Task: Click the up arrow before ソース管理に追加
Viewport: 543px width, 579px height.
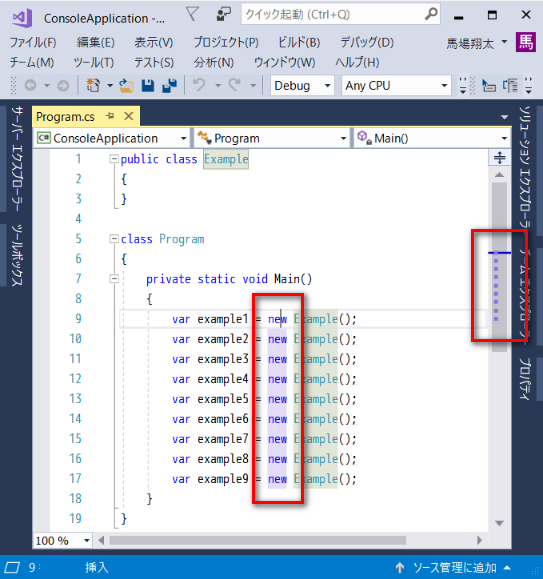Action: 400,567
